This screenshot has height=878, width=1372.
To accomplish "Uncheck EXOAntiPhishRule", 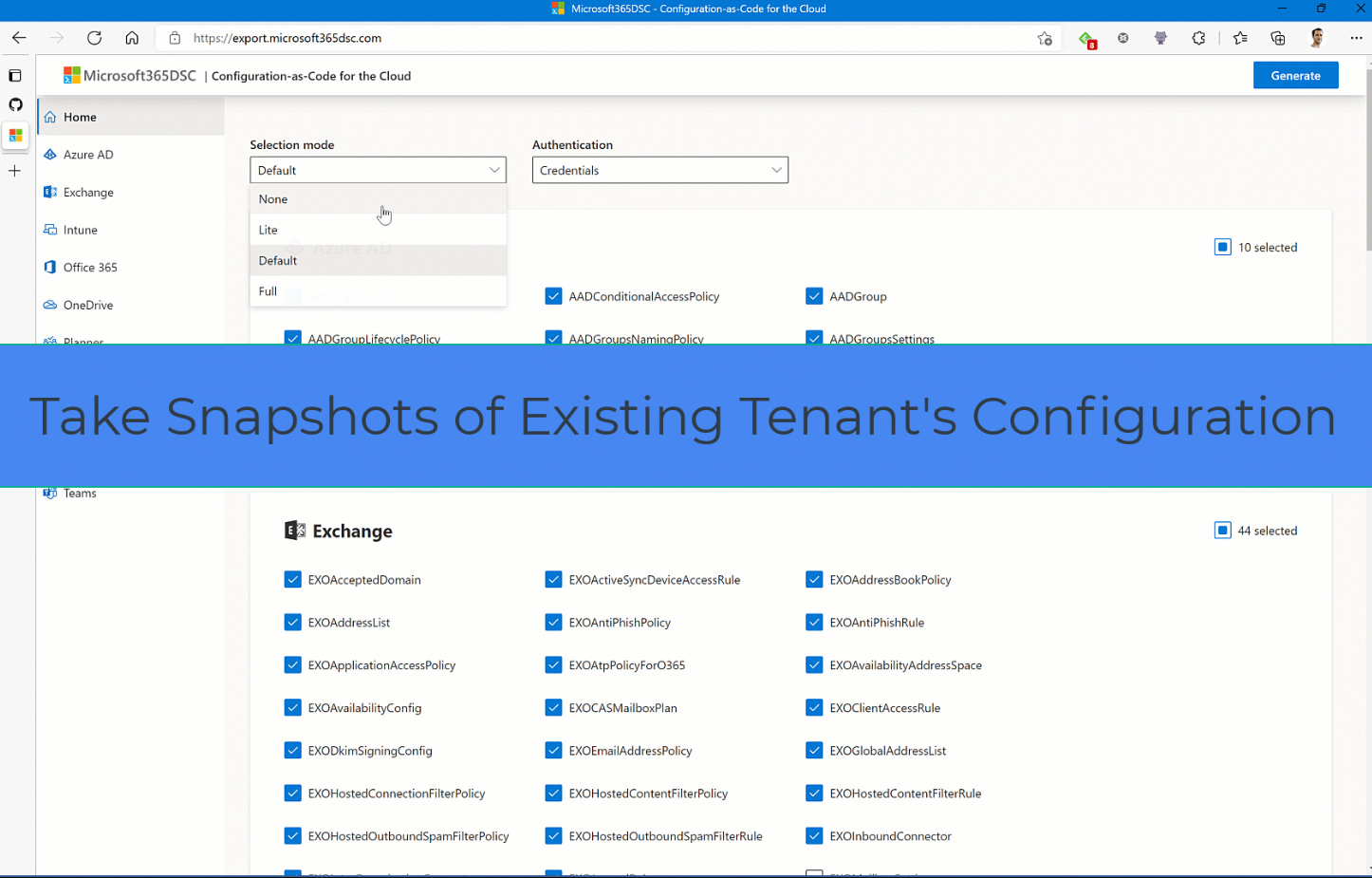I will 814,623.
